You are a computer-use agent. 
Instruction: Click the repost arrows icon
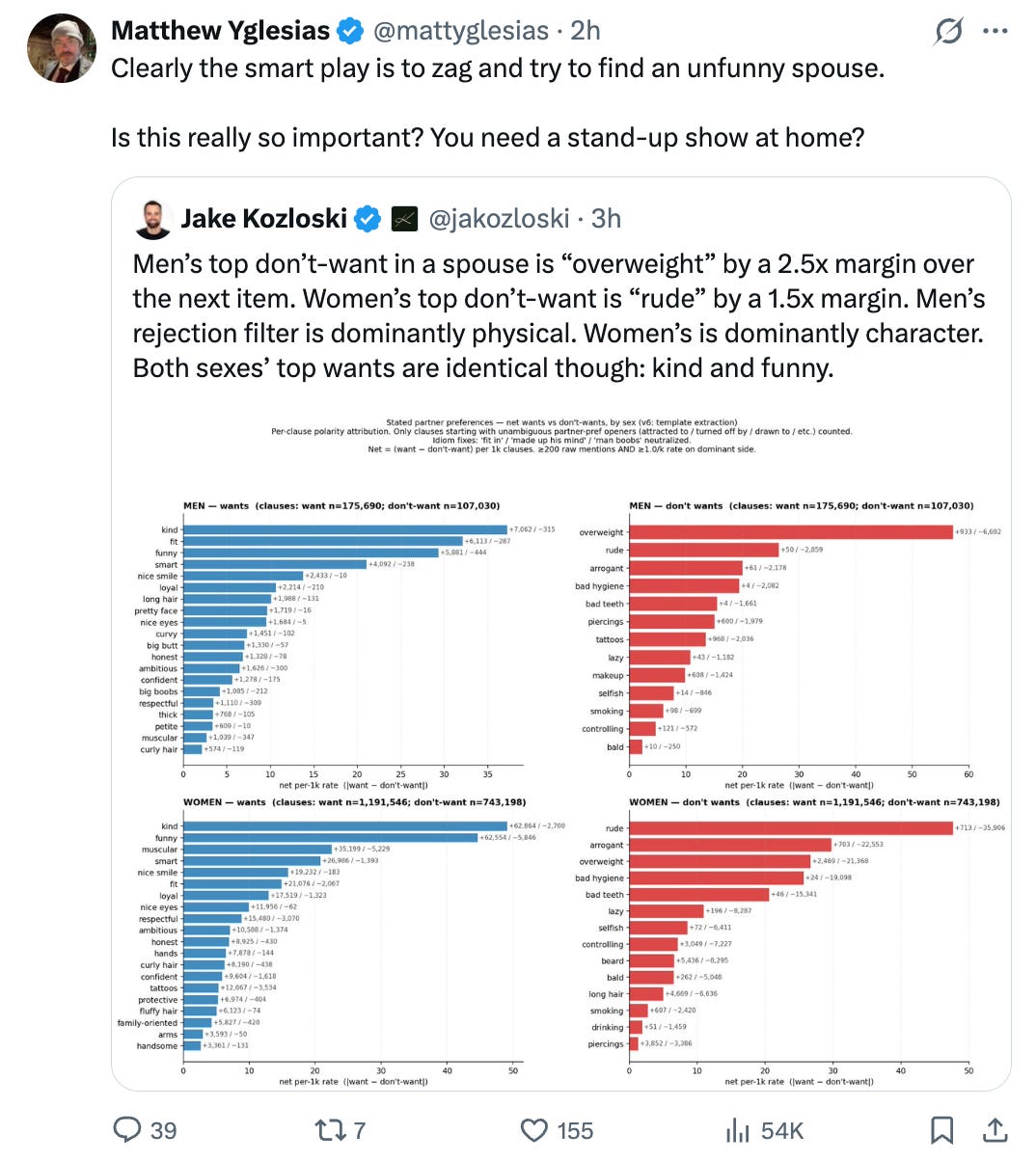tap(331, 1130)
